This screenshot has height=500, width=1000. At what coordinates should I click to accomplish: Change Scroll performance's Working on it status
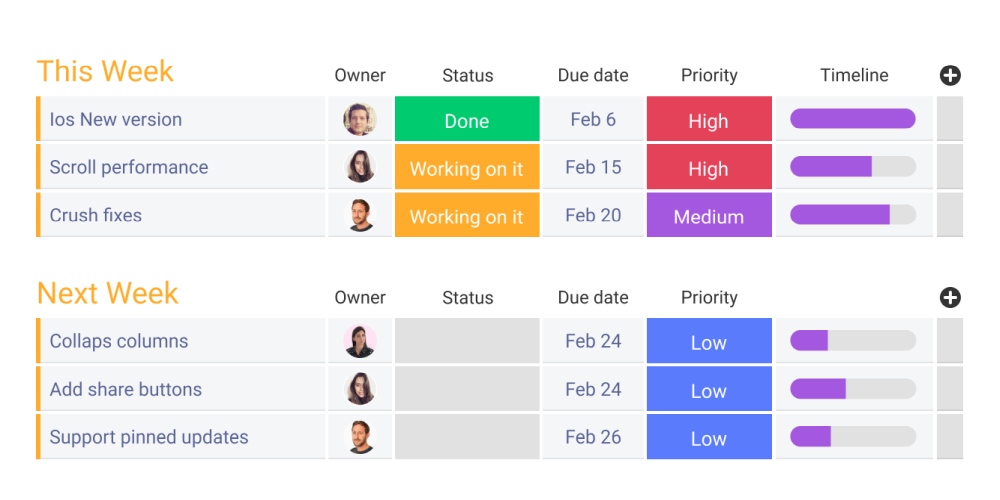click(467, 168)
